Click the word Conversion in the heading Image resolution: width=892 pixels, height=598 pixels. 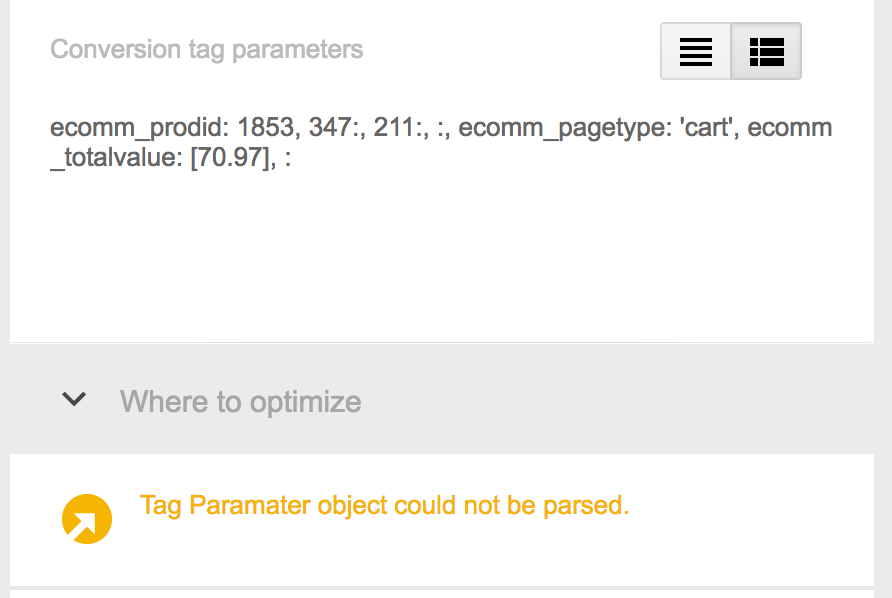pyautogui.click(x=115, y=49)
